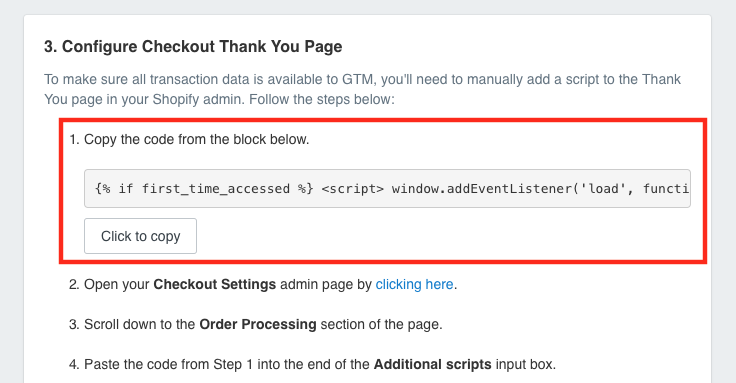Click the bold 'Checkout Settings' text
Viewport: 736px width, 383px height.
pos(215,284)
